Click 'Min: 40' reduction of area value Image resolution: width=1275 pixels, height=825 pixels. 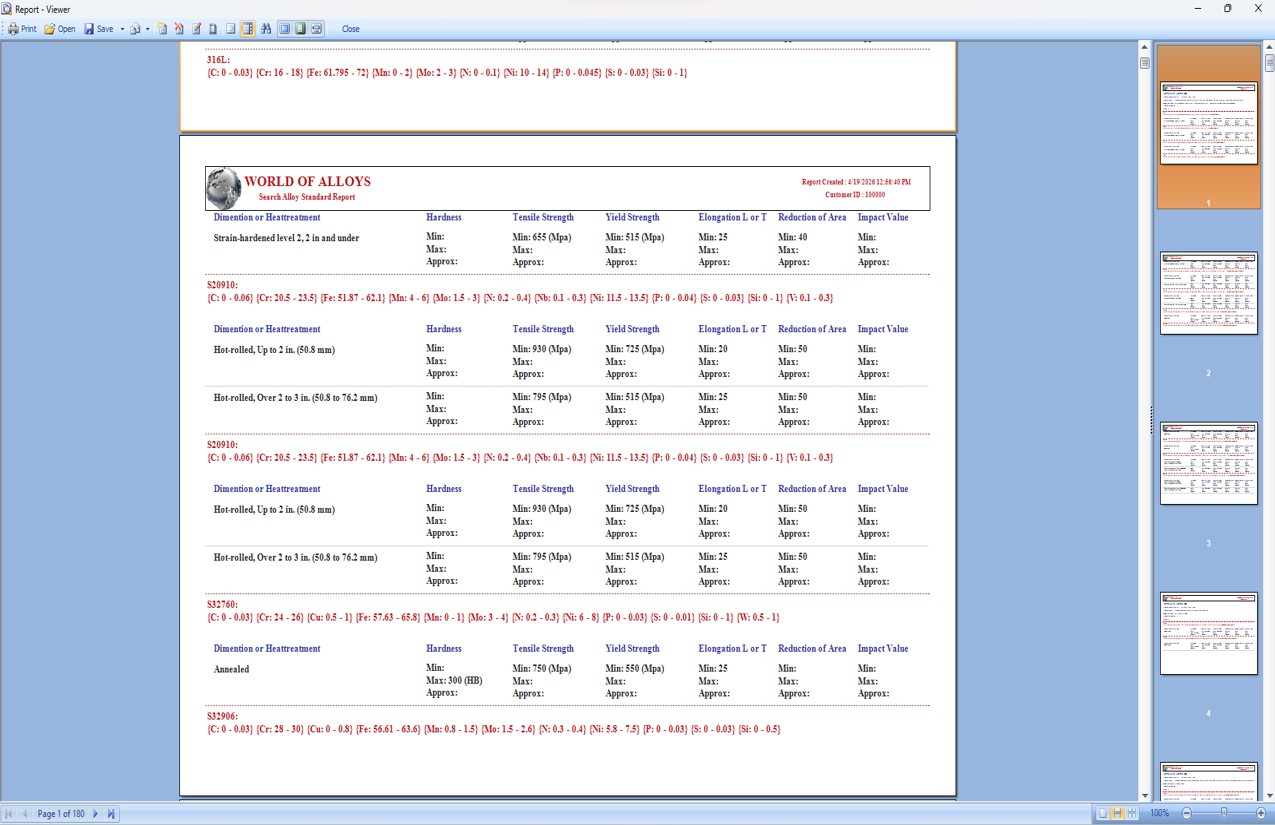(793, 238)
